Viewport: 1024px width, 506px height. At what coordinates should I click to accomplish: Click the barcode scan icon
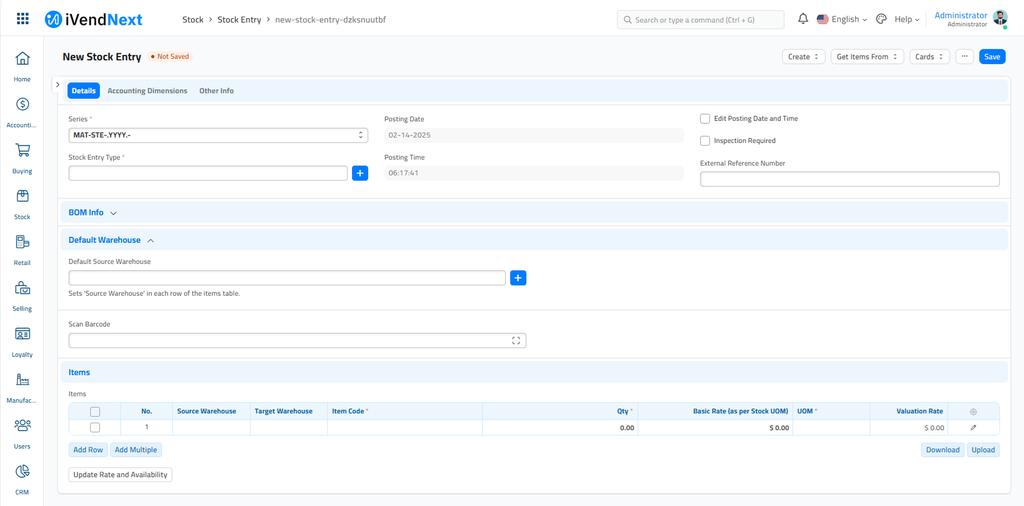click(516, 341)
